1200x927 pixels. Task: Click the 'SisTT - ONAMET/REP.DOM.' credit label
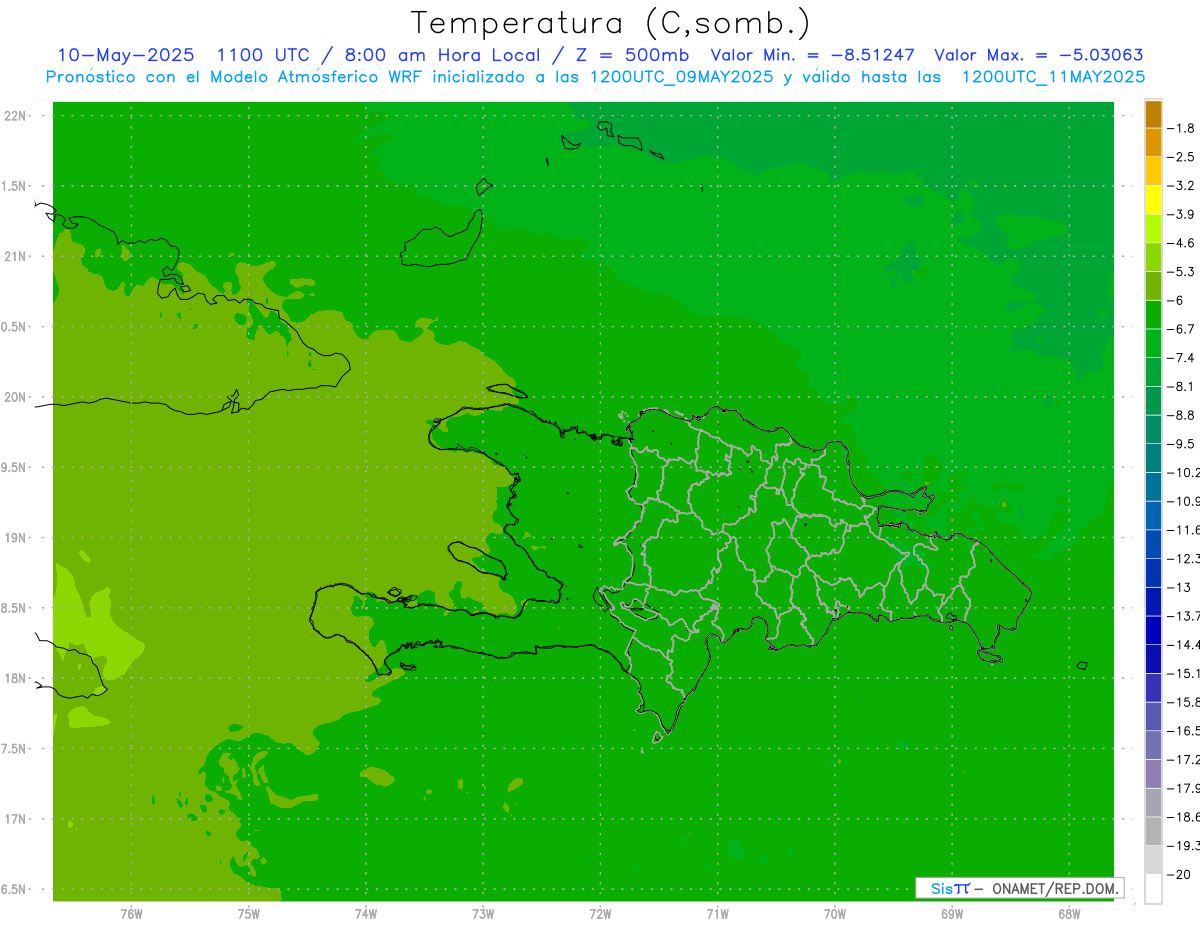tap(1020, 888)
